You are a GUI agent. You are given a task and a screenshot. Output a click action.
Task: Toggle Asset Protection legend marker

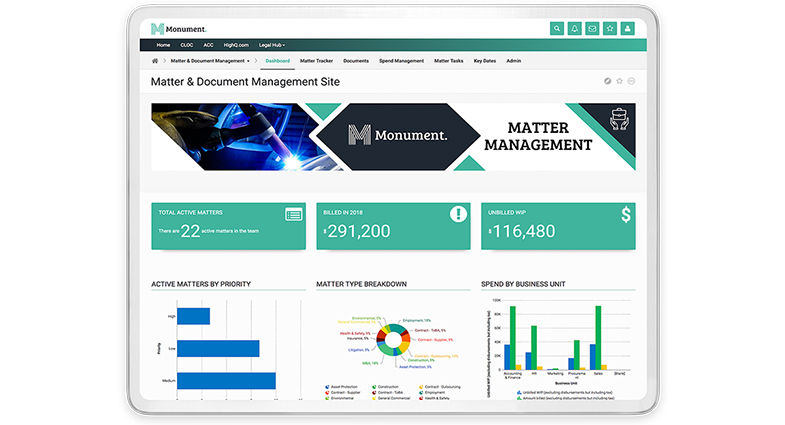coord(327,387)
